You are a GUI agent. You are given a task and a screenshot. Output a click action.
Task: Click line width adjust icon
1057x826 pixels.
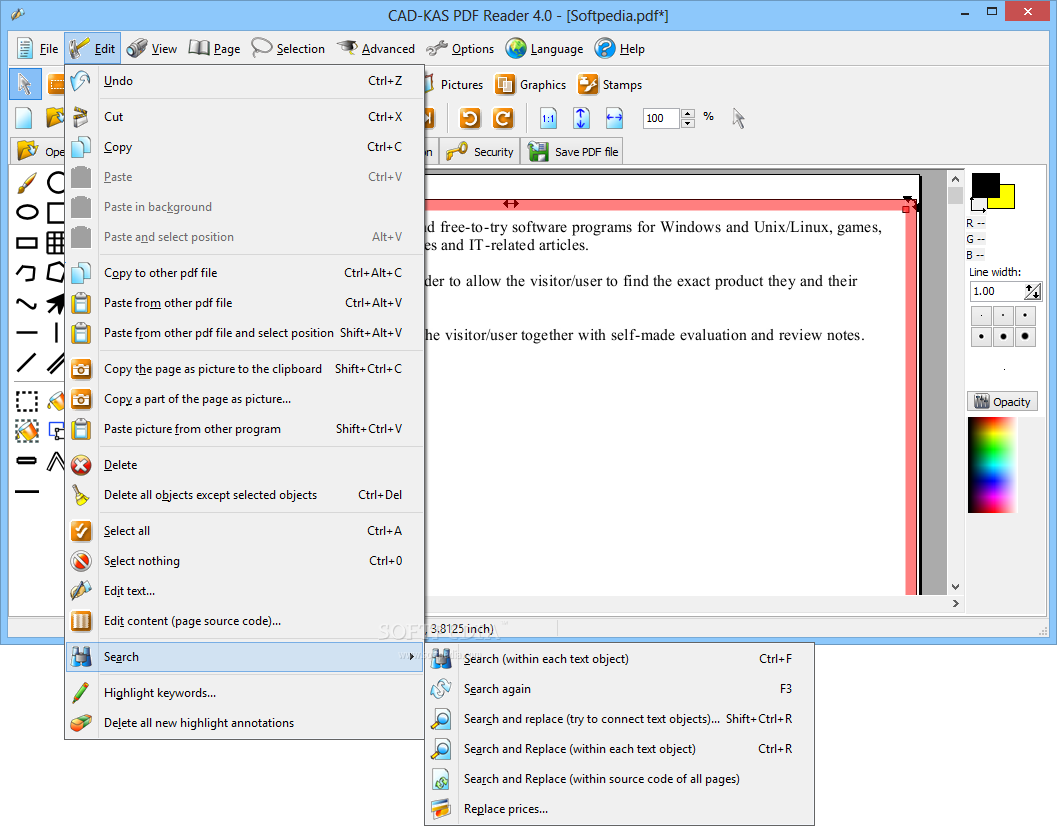tap(1033, 291)
